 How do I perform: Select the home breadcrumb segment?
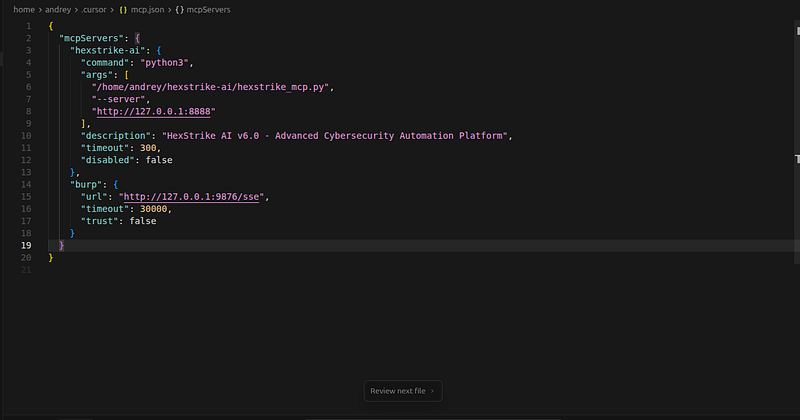tap(24, 10)
